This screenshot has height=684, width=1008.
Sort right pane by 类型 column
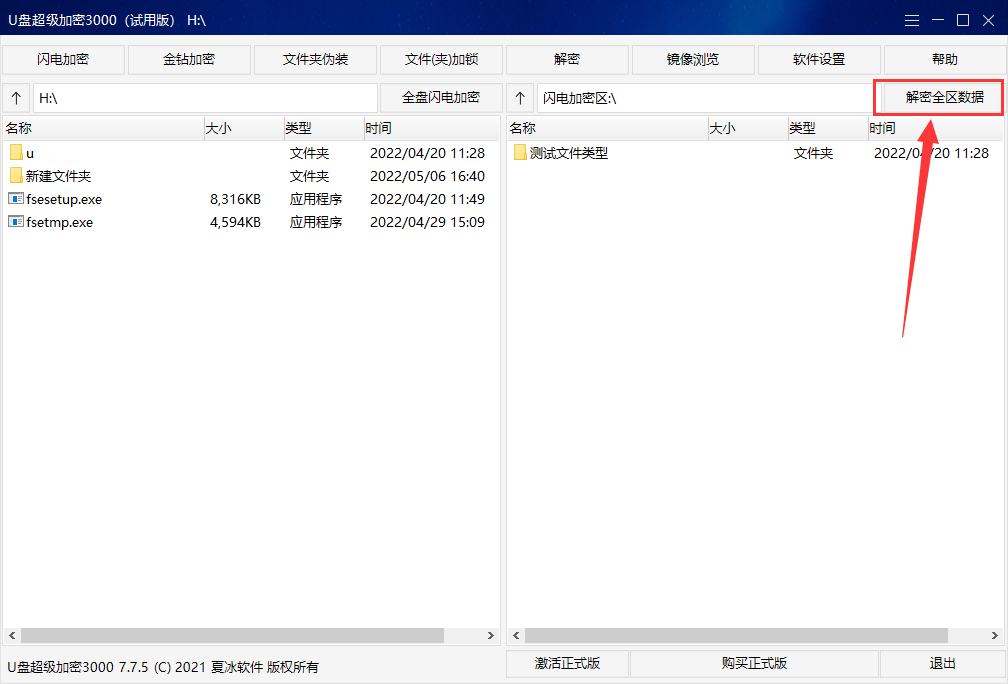coord(828,128)
